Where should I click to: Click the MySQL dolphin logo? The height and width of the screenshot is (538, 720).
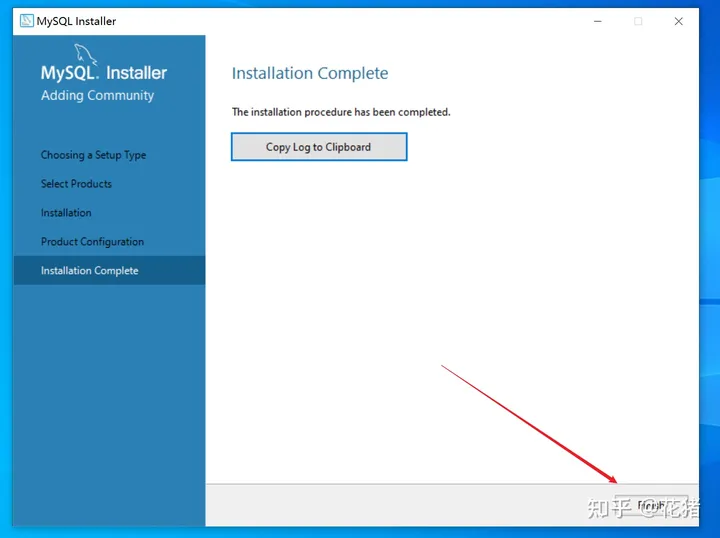[x=85, y=54]
